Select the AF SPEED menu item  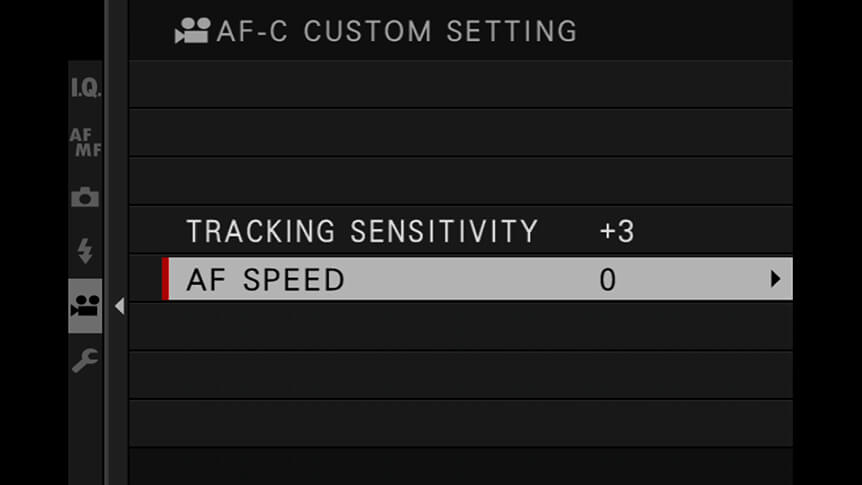[265, 279]
